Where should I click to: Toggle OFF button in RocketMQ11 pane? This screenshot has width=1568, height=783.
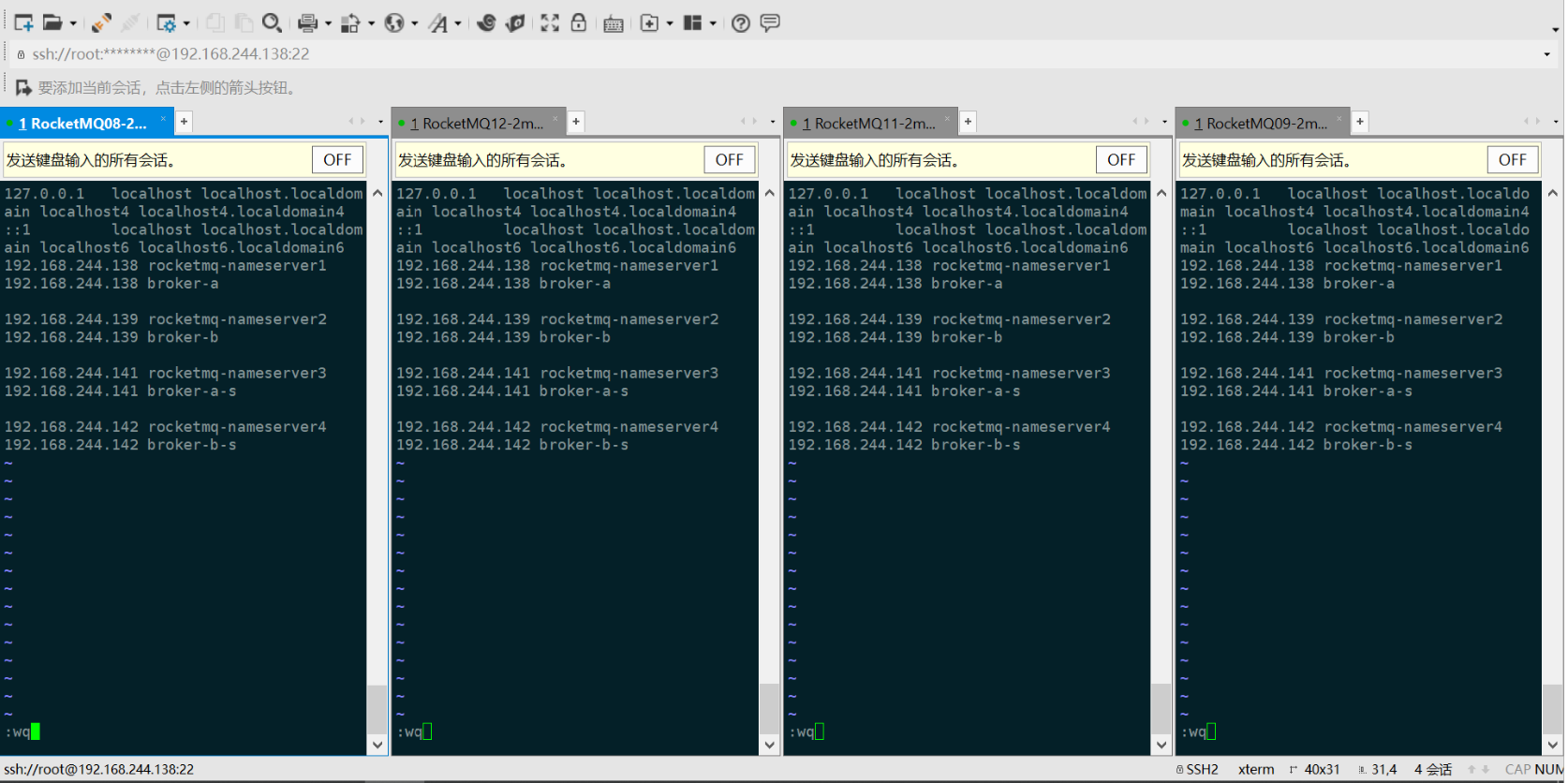pos(1121,160)
